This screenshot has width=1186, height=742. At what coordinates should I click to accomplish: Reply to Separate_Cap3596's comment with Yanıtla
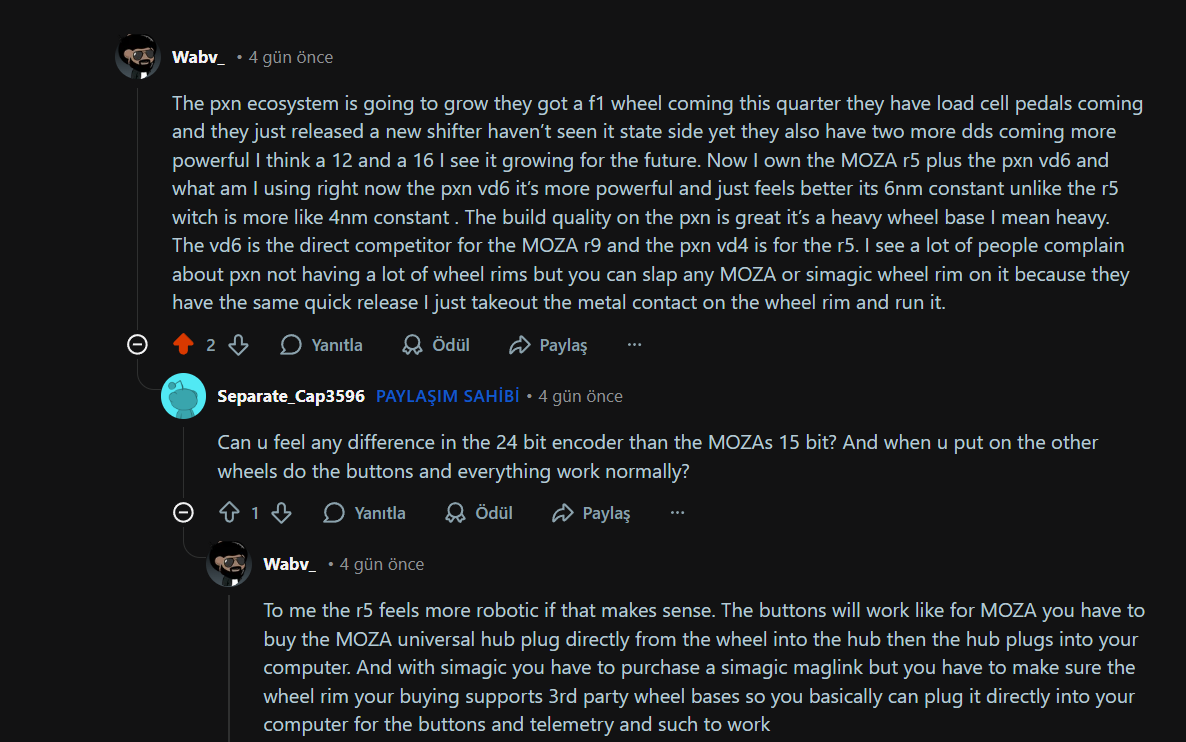pyautogui.click(x=365, y=513)
